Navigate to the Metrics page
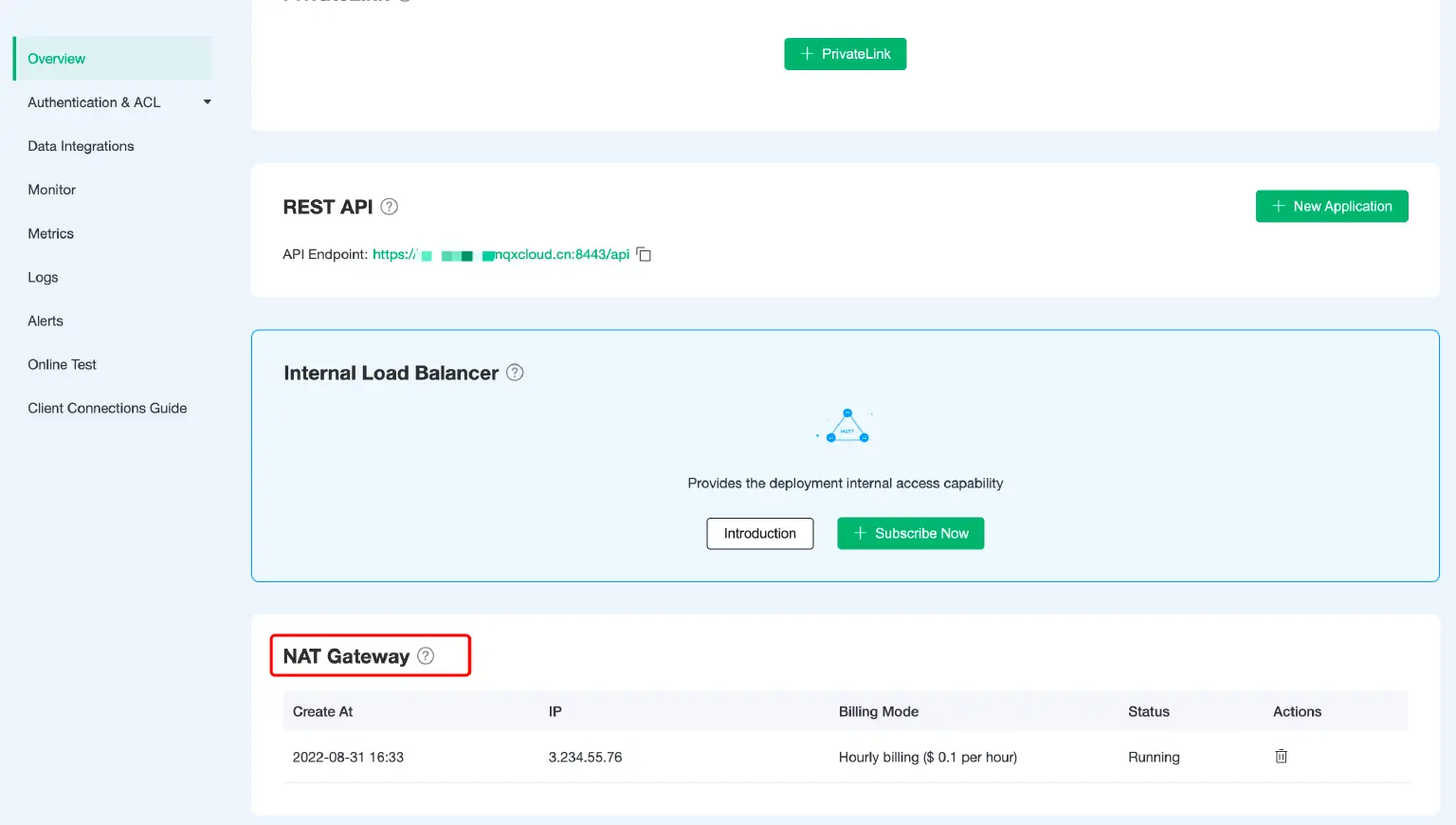The width and height of the screenshot is (1456, 825). point(50,233)
